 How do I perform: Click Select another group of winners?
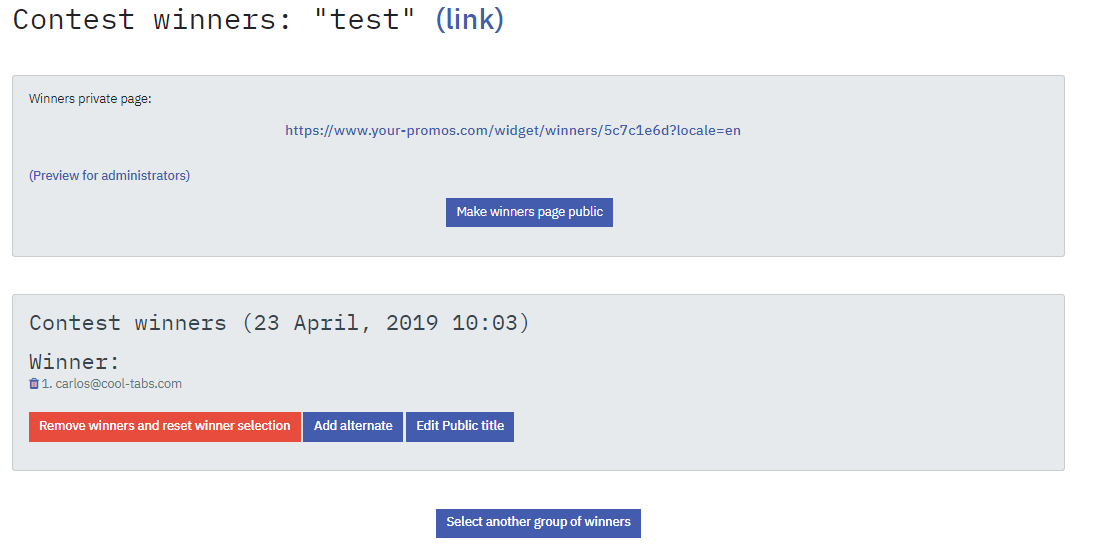point(538,523)
